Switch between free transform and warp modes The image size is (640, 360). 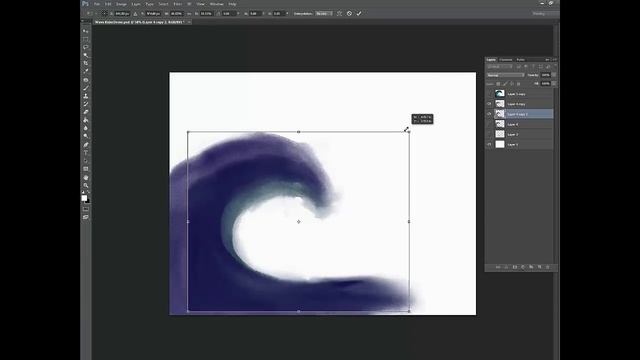tap(339, 13)
